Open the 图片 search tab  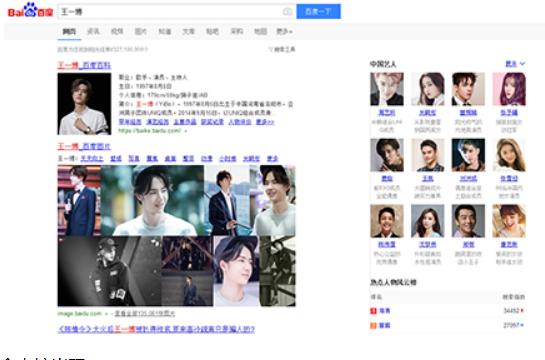point(141,31)
